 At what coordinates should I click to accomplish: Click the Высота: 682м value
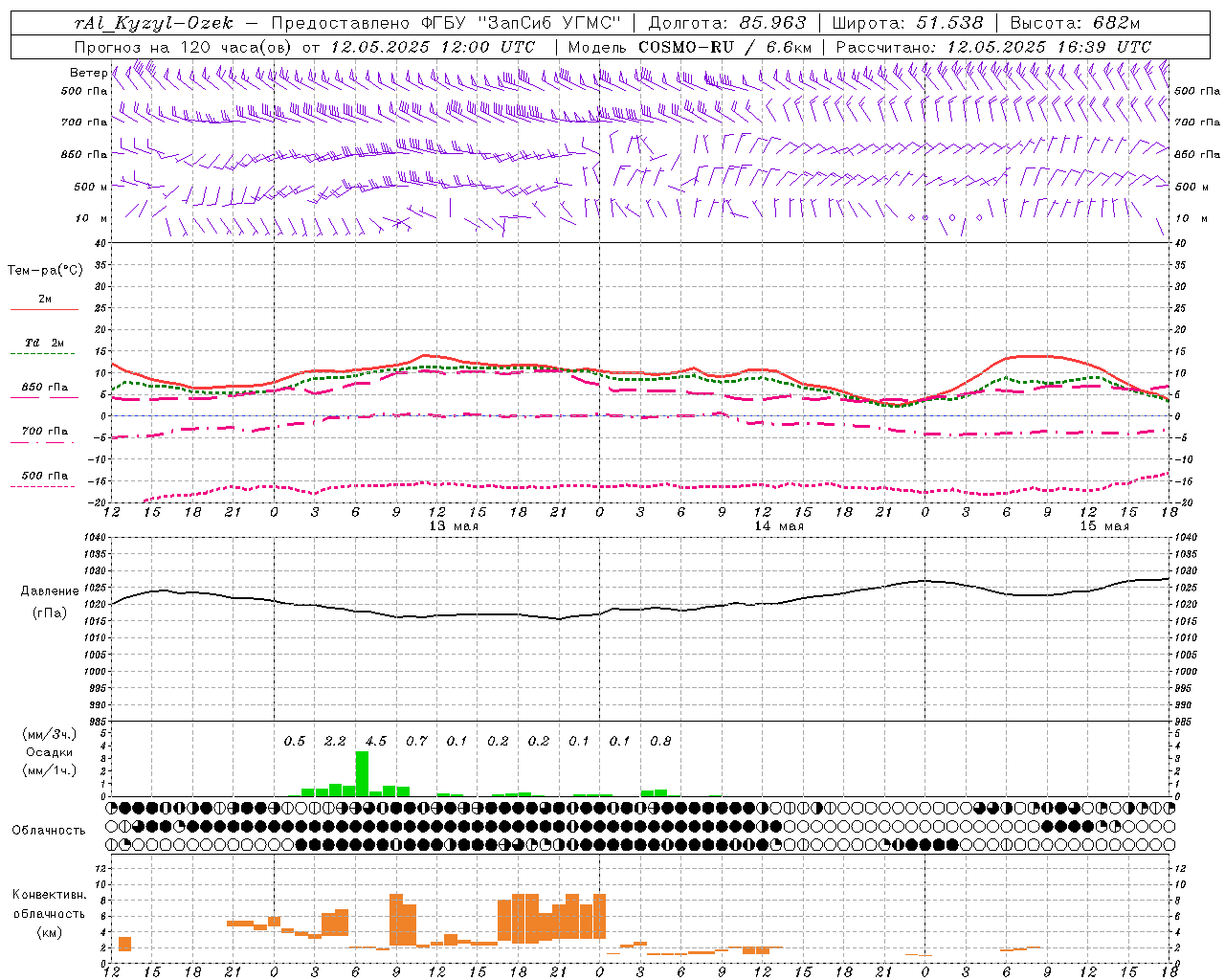point(1075,23)
